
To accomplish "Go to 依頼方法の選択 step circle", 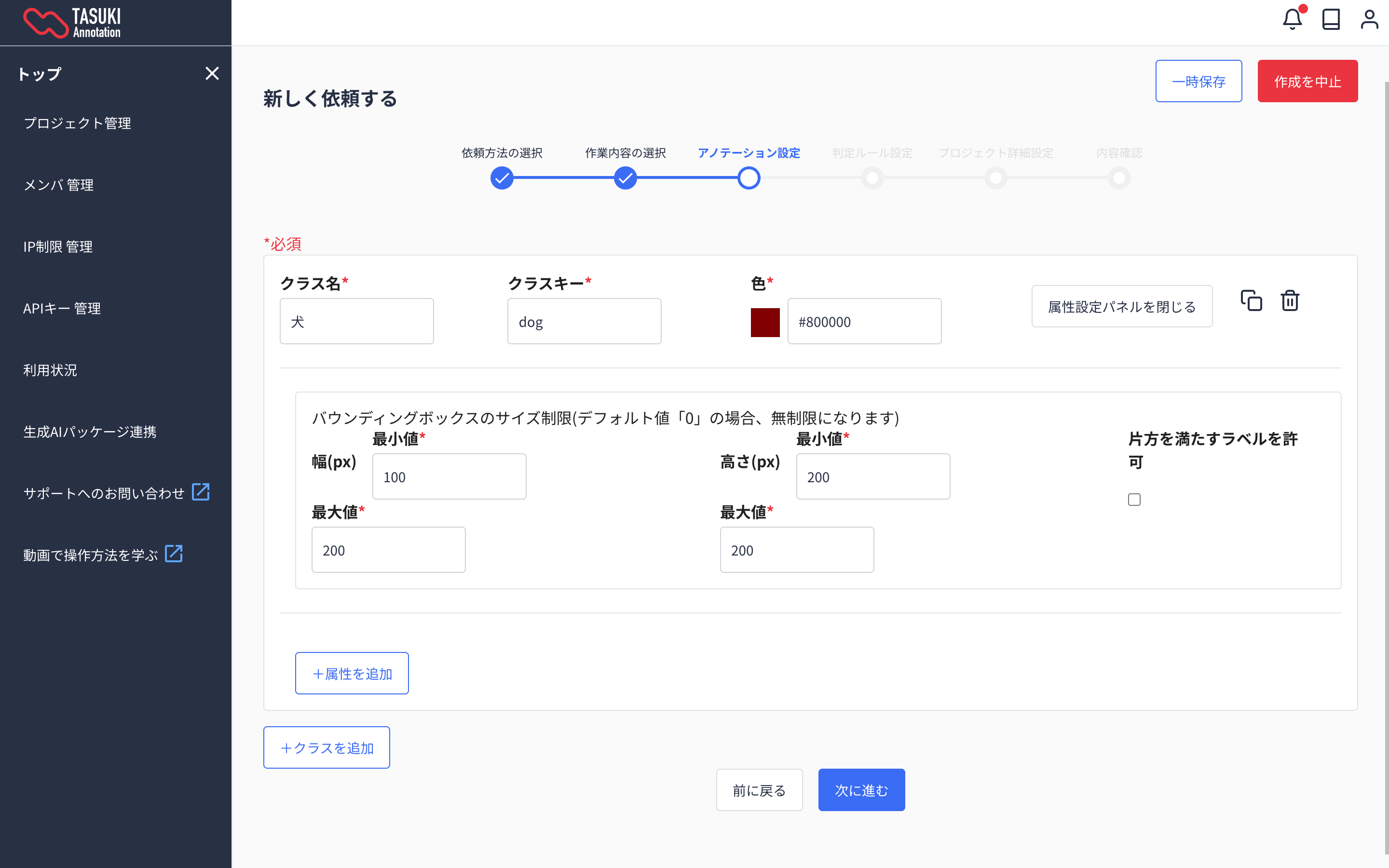I will click(502, 178).
